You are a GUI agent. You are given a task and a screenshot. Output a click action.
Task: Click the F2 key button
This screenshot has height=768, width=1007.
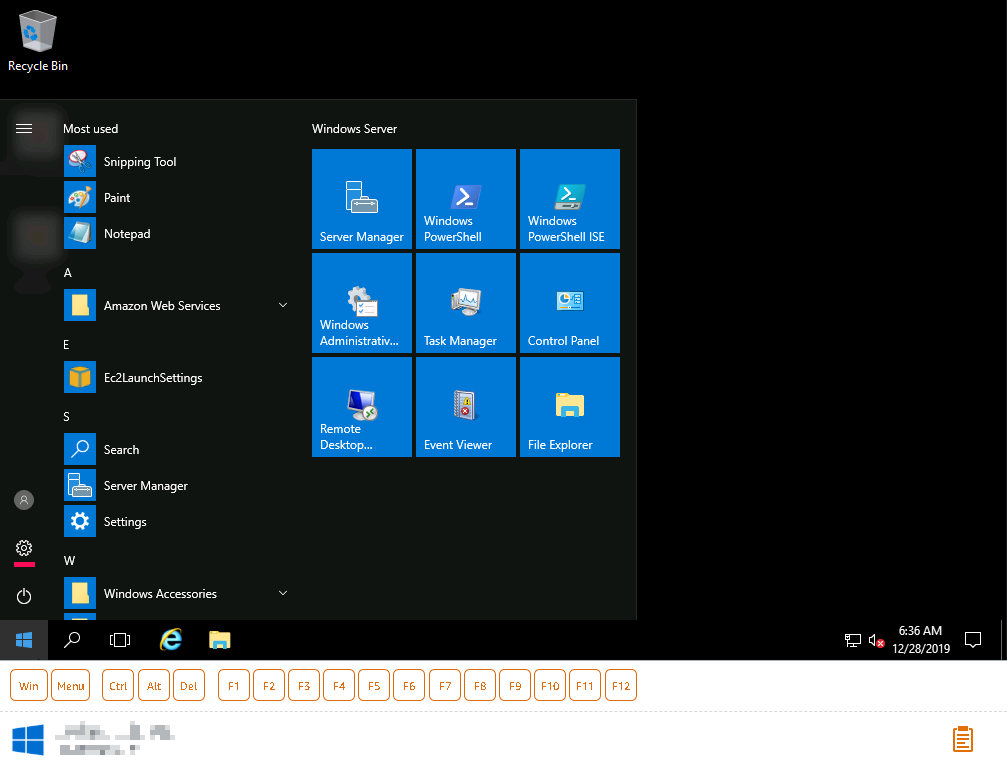click(x=269, y=686)
